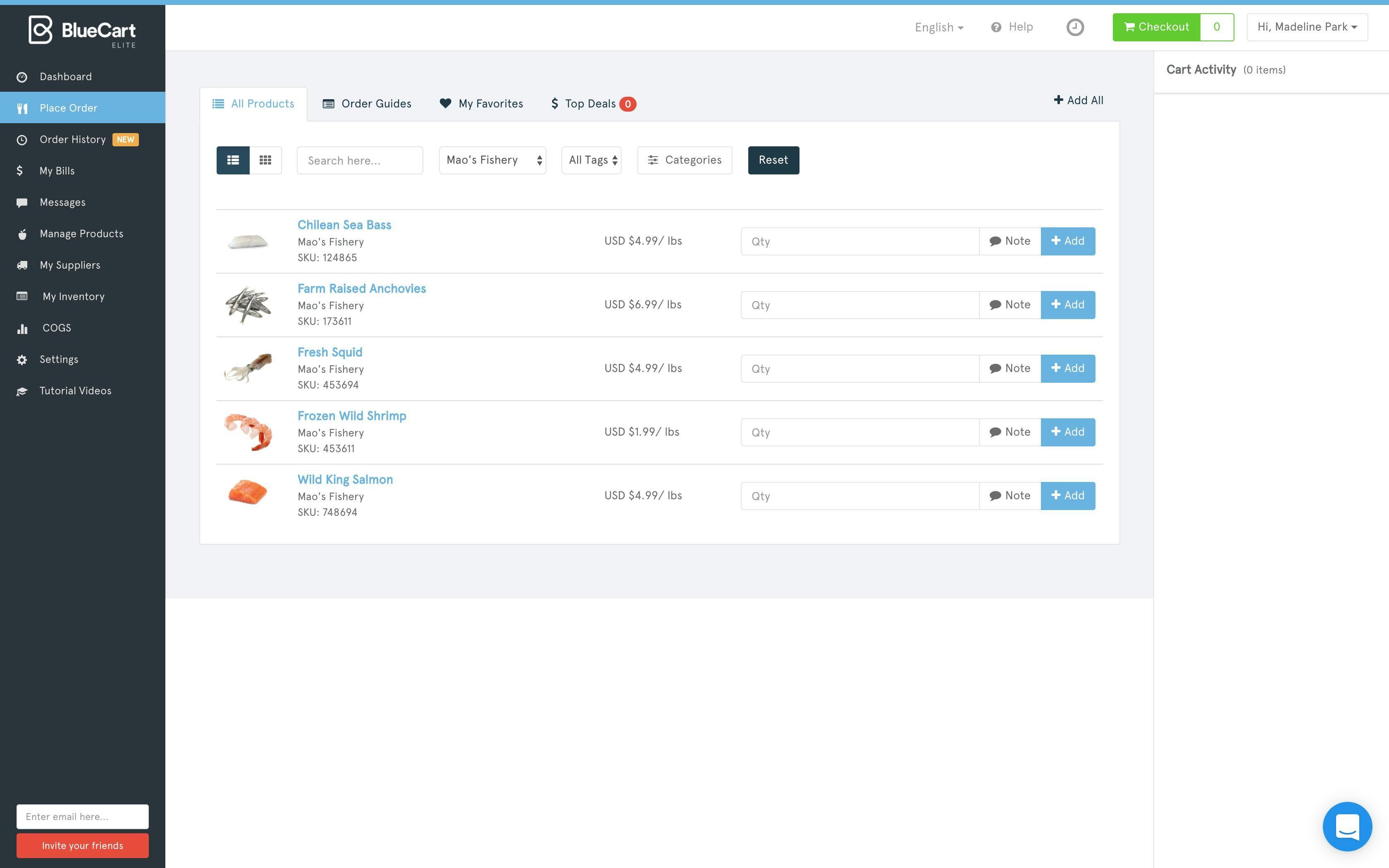
Task: Open the My Favorites tab
Action: pyautogui.click(x=481, y=104)
